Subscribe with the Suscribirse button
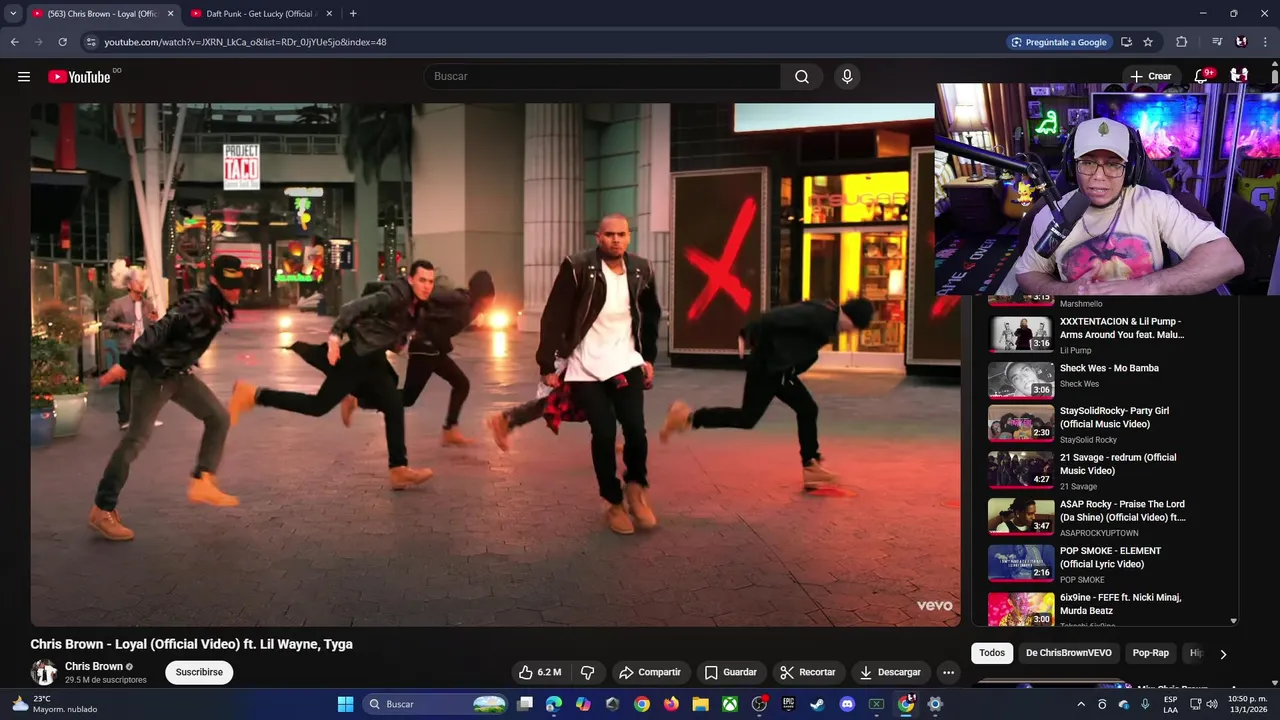Image resolution: width=1280 pixels, height=720 pixels. pos(199,672)
